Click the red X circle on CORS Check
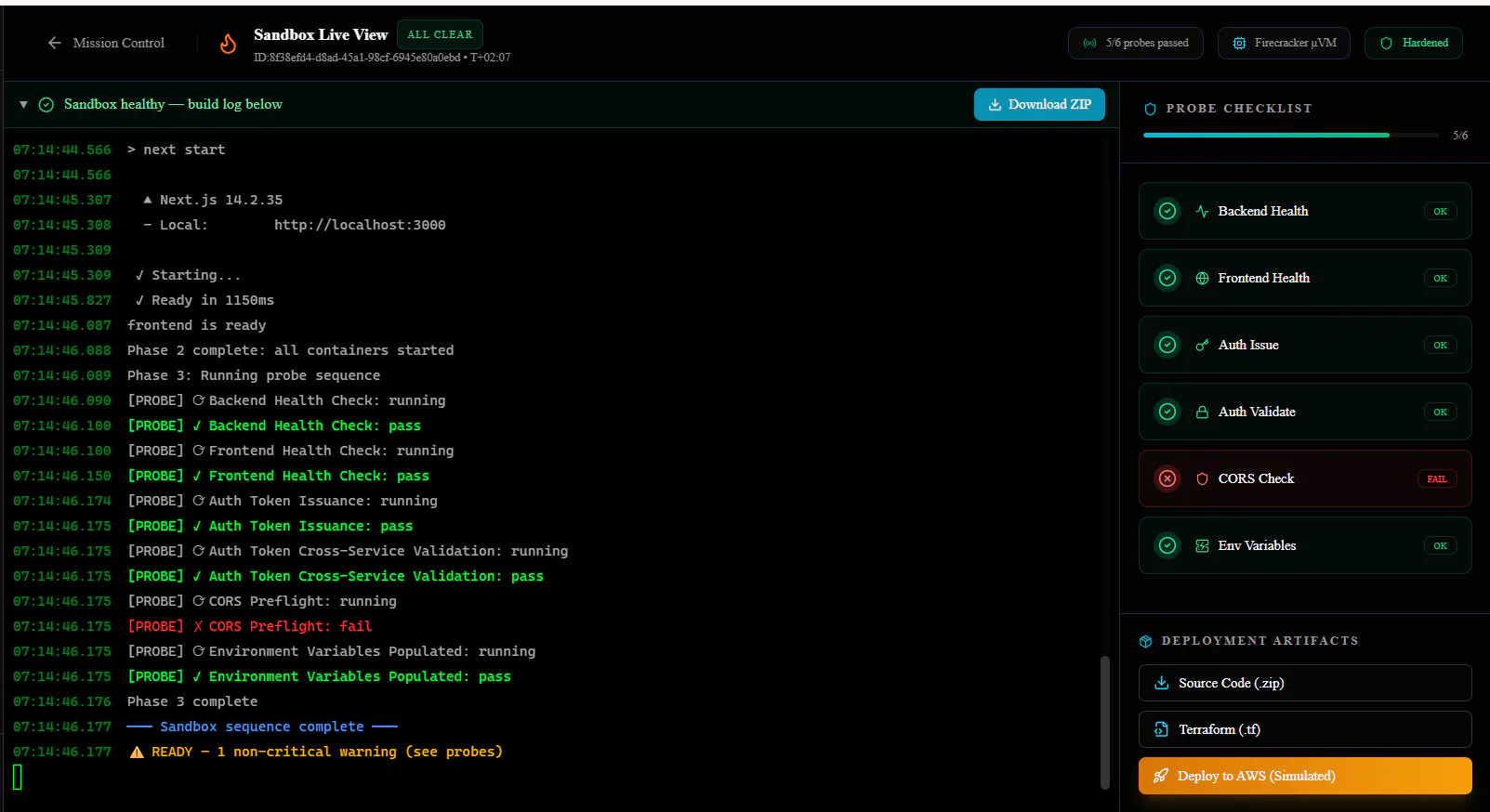The width and height of the screenshot is (1490, 812). point(1167,478)
